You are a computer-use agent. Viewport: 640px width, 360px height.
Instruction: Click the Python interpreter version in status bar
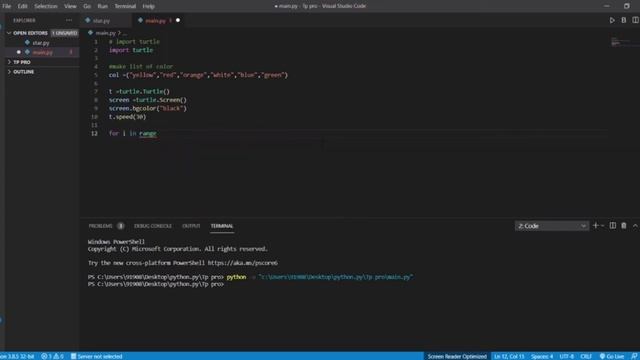17,356
